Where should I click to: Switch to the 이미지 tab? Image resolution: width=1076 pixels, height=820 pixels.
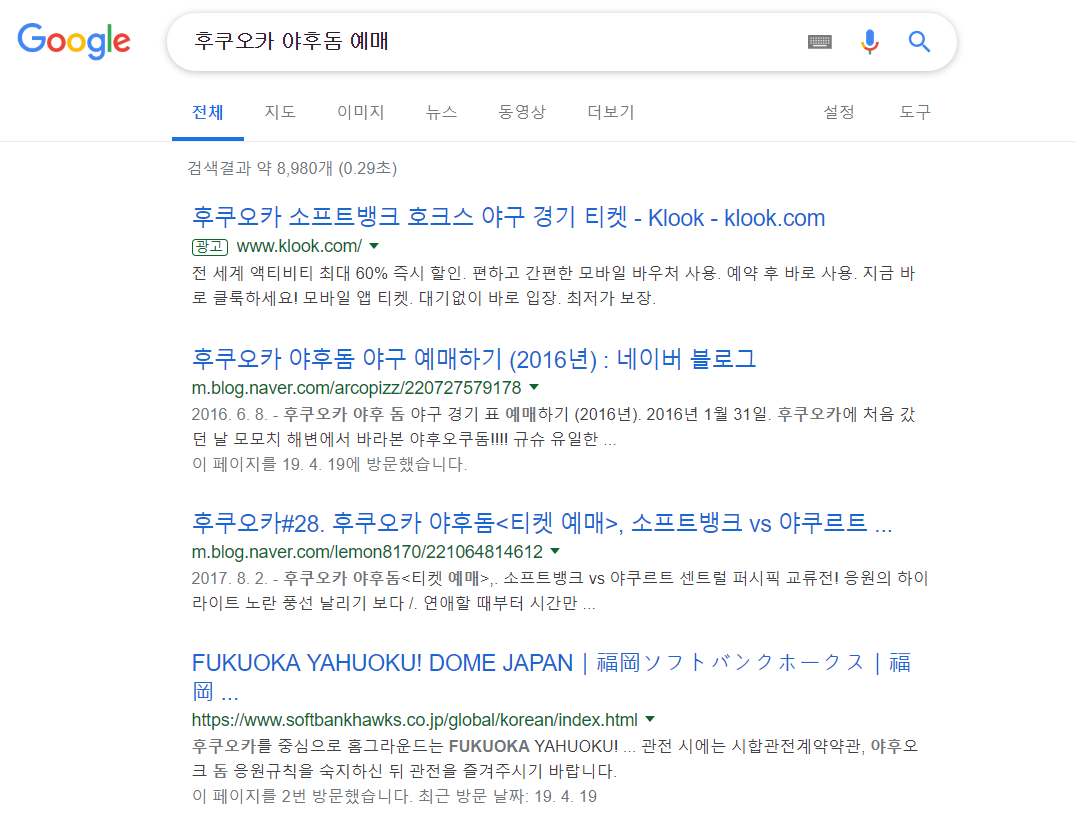click(x=360, y=112)
